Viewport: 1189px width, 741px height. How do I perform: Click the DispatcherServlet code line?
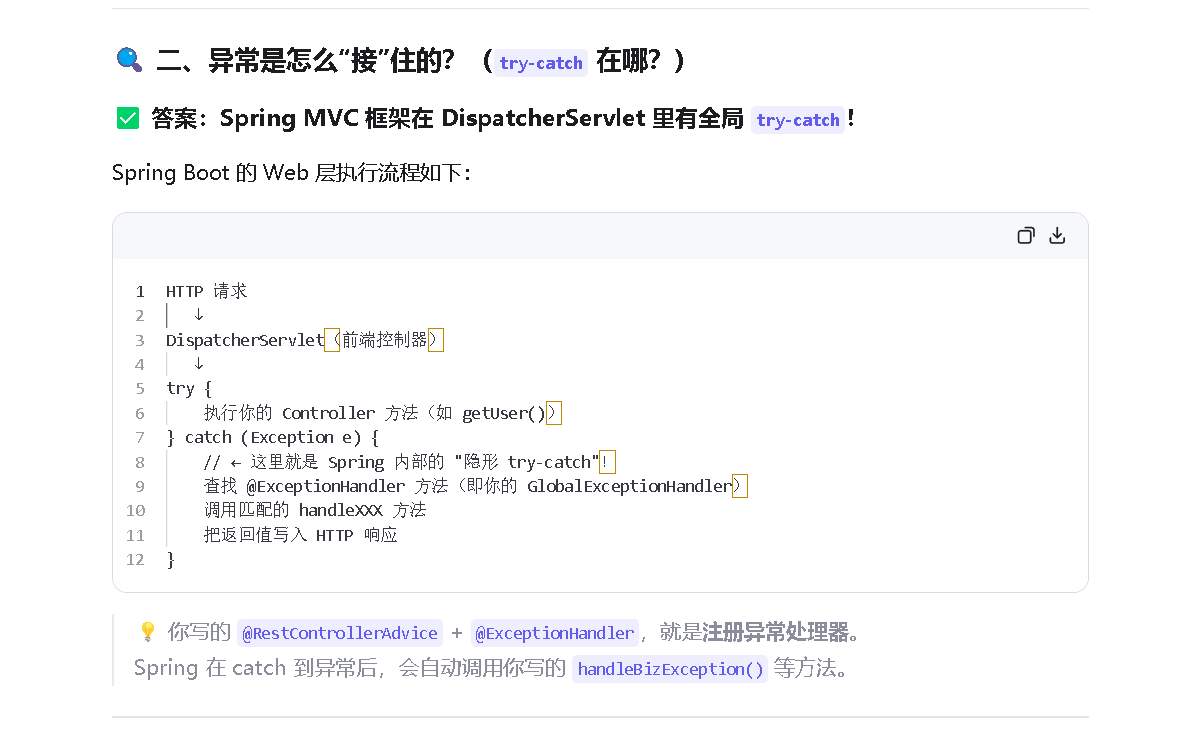tap(304, 340)
